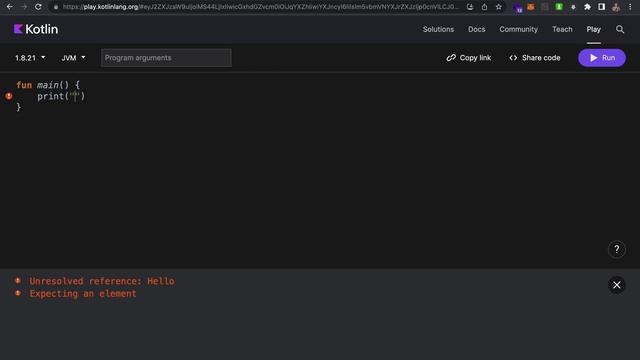640x360 pixels.
Task: Open the Community menu
Action: pos(518,29)
